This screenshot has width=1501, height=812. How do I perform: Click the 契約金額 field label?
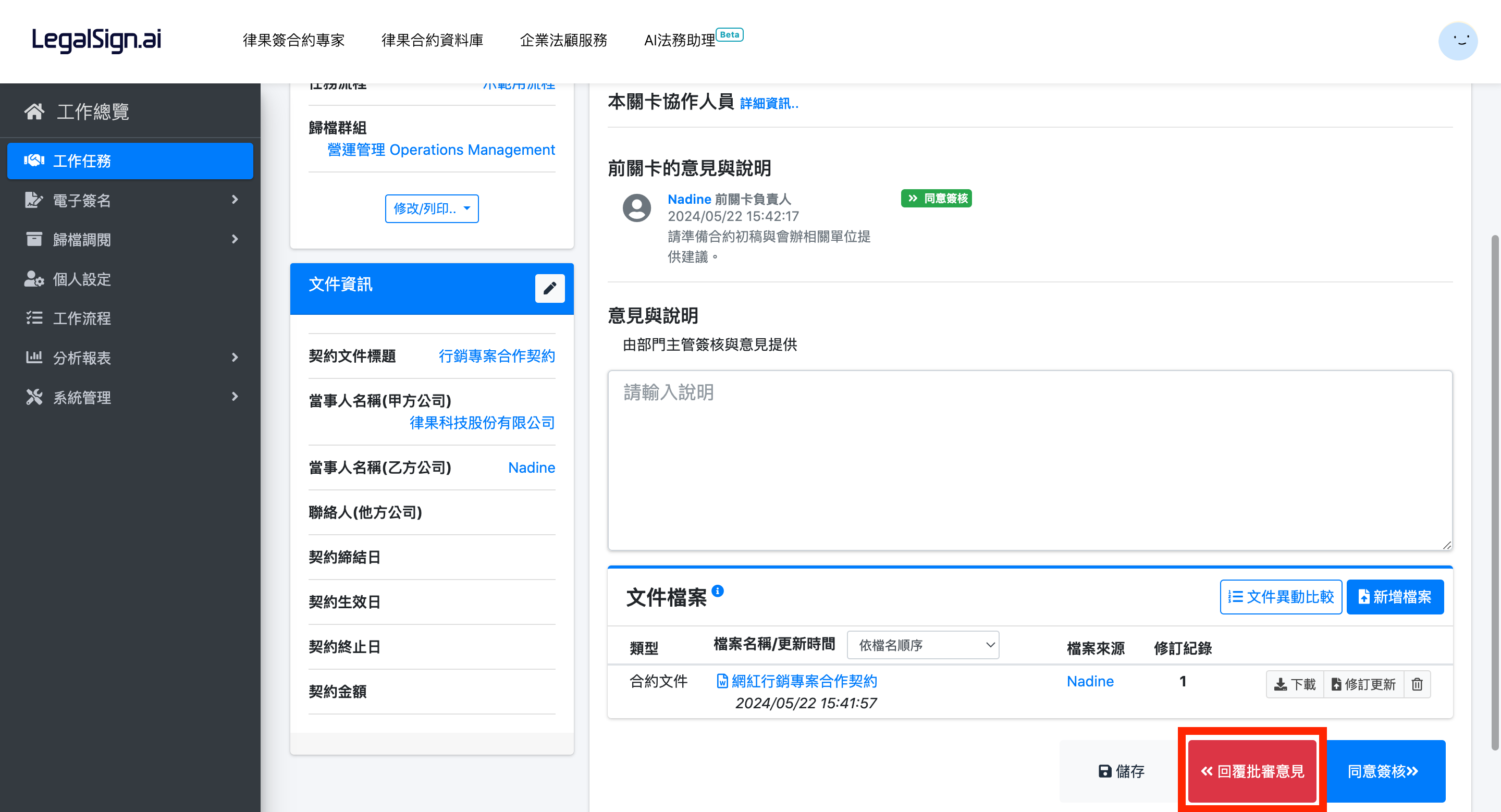click(x=337, y=692)
